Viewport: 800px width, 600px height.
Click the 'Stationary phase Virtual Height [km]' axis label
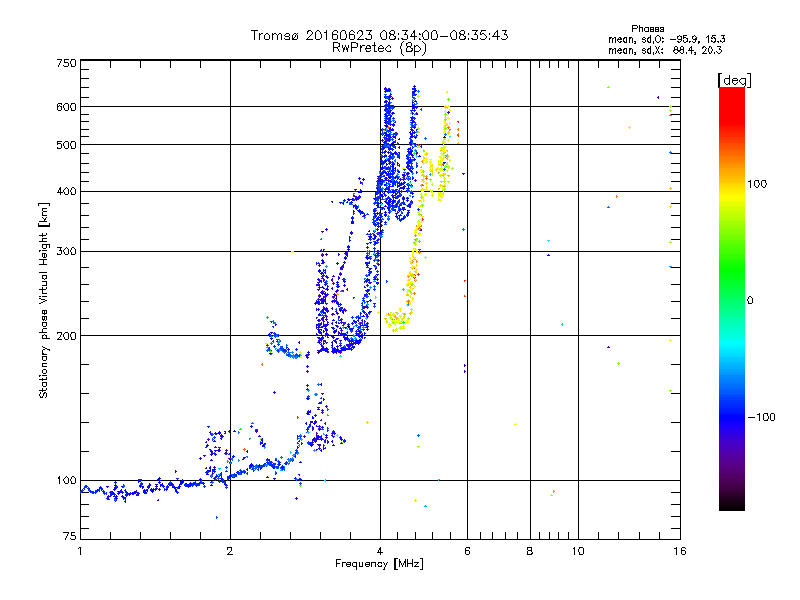(x=43, y=300)
